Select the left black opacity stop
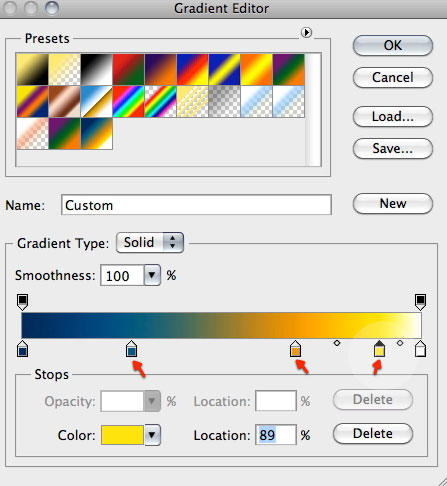 click(x=22, y=302)
